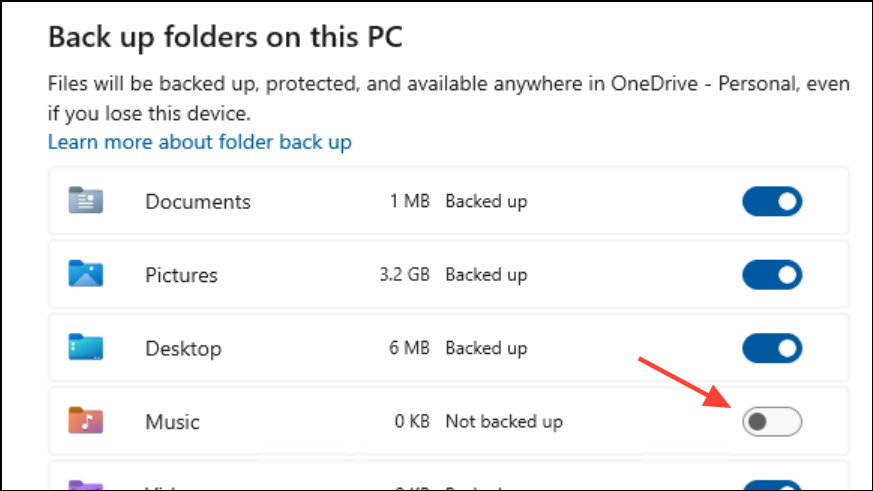Click the Backed up status for Documents

486,202
